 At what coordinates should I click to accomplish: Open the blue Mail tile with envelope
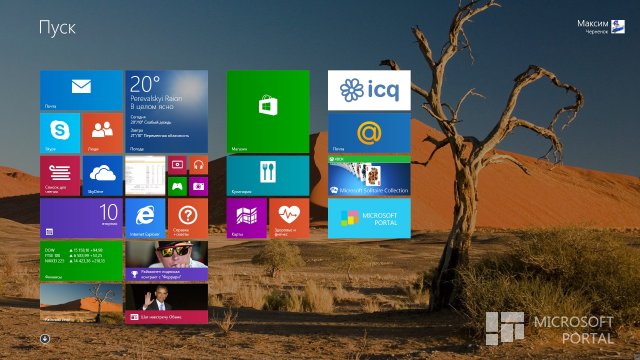pyautogui.click(x=81, y=90)
